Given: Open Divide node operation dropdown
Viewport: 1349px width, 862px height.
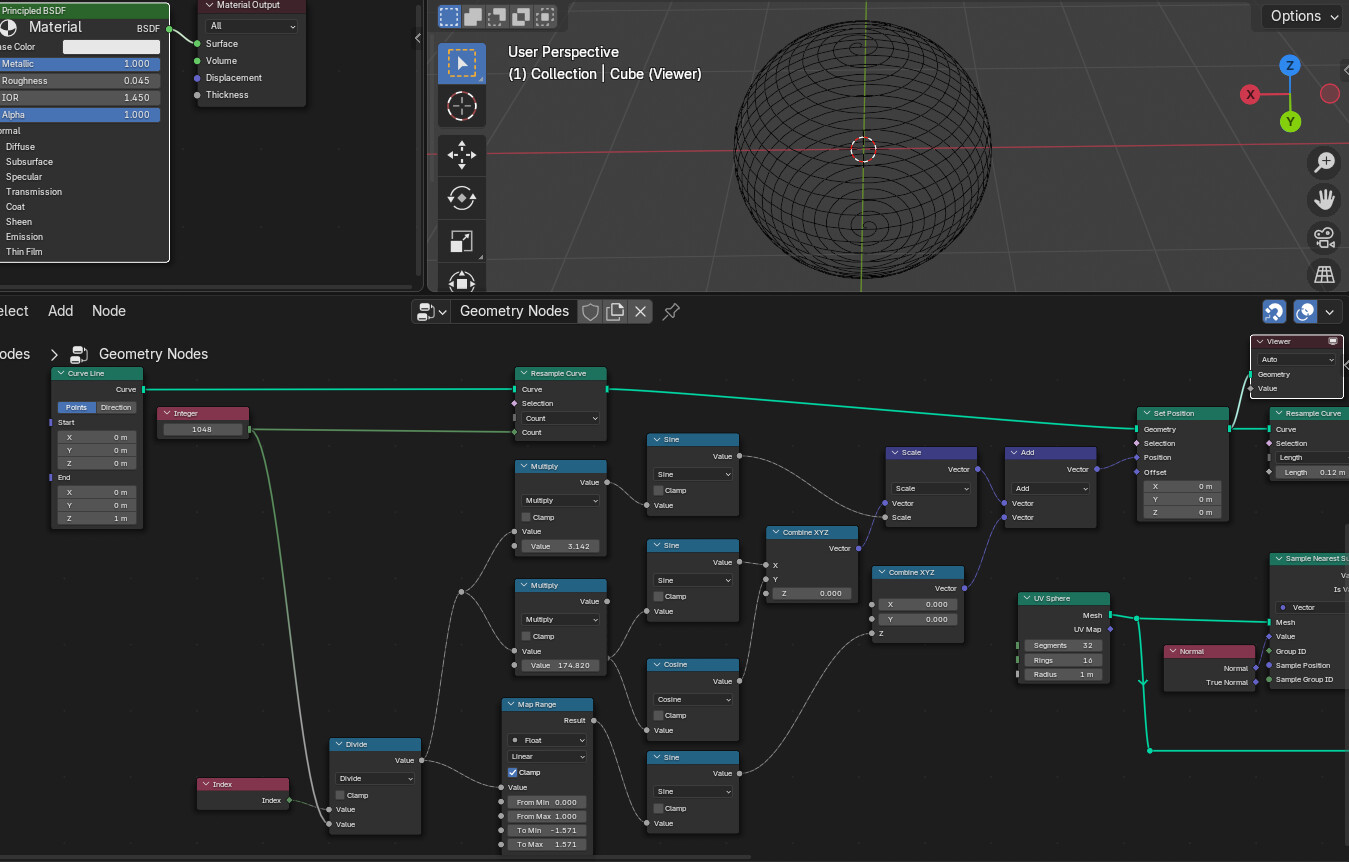Looking at the screenshot, I should click(x=375, y=778).
